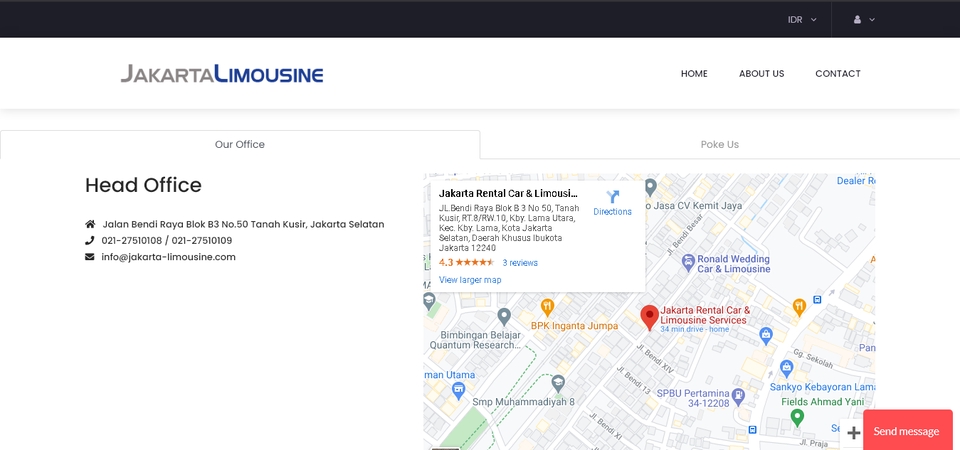The image size is (960, 450).
Task: Click the home address icon
Action: (90, 224)
